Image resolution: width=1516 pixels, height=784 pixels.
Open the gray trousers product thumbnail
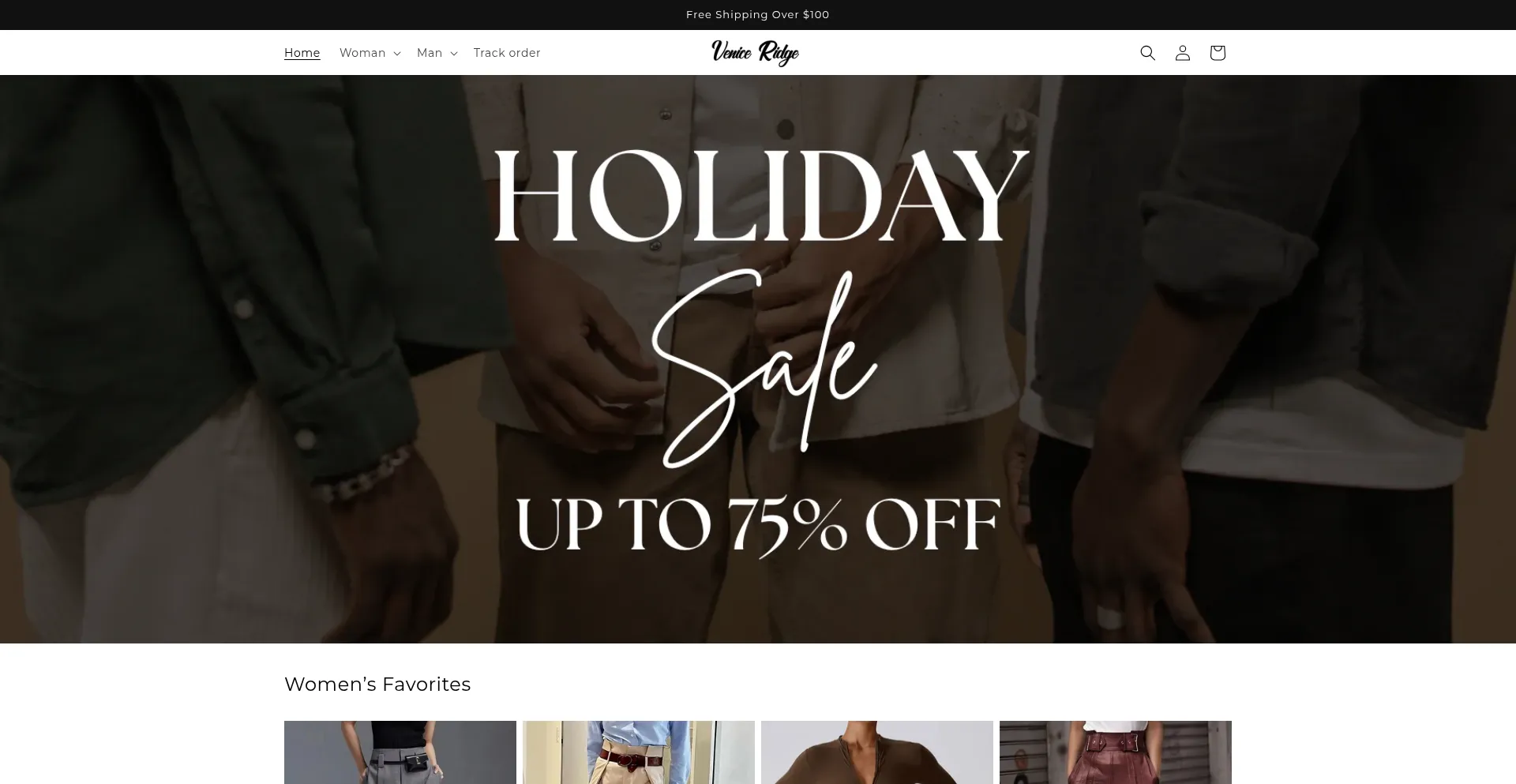coord(400,752)
